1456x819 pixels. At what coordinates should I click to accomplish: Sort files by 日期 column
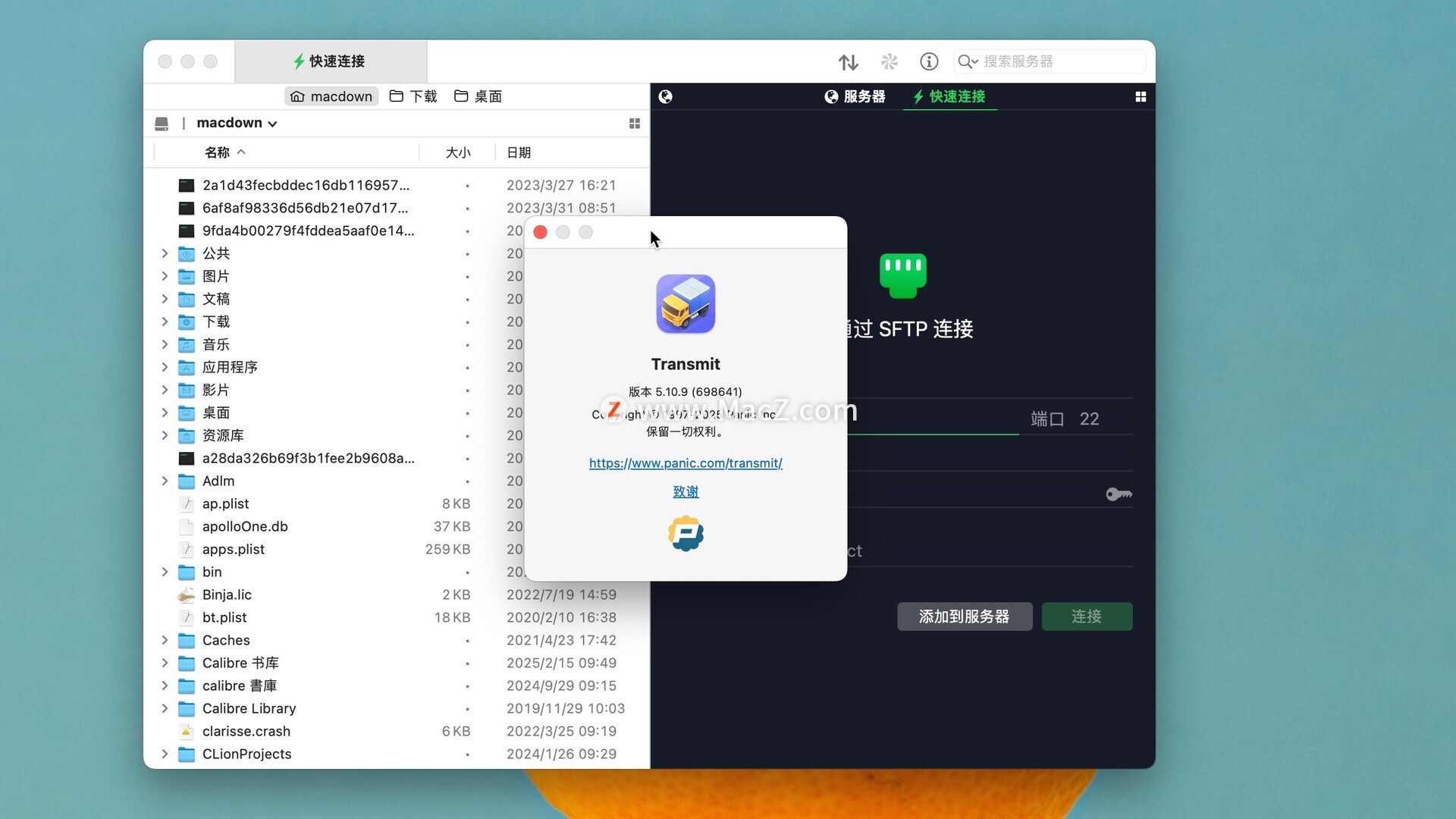click(519, 152)
